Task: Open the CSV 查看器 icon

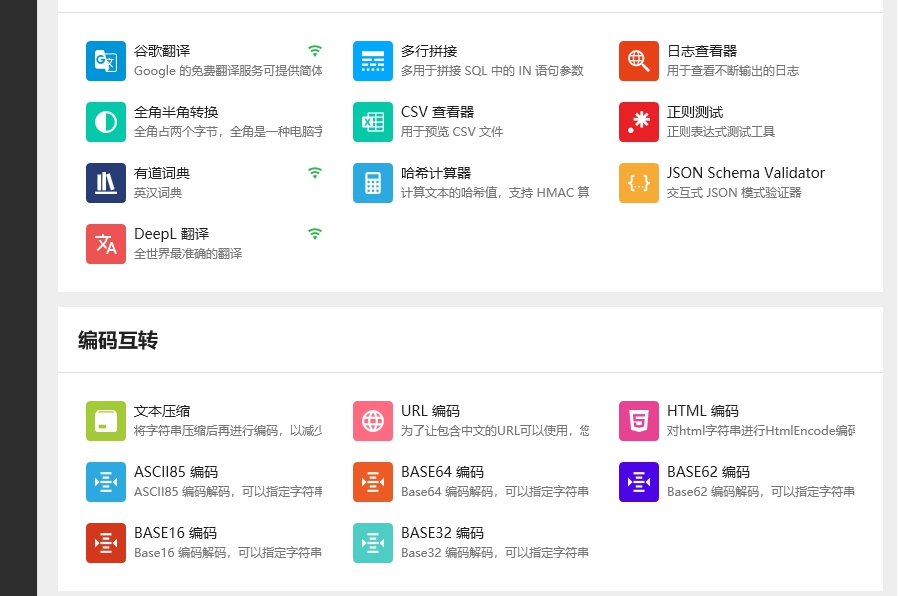Action: pyautogui.click(x=372, y=121)
